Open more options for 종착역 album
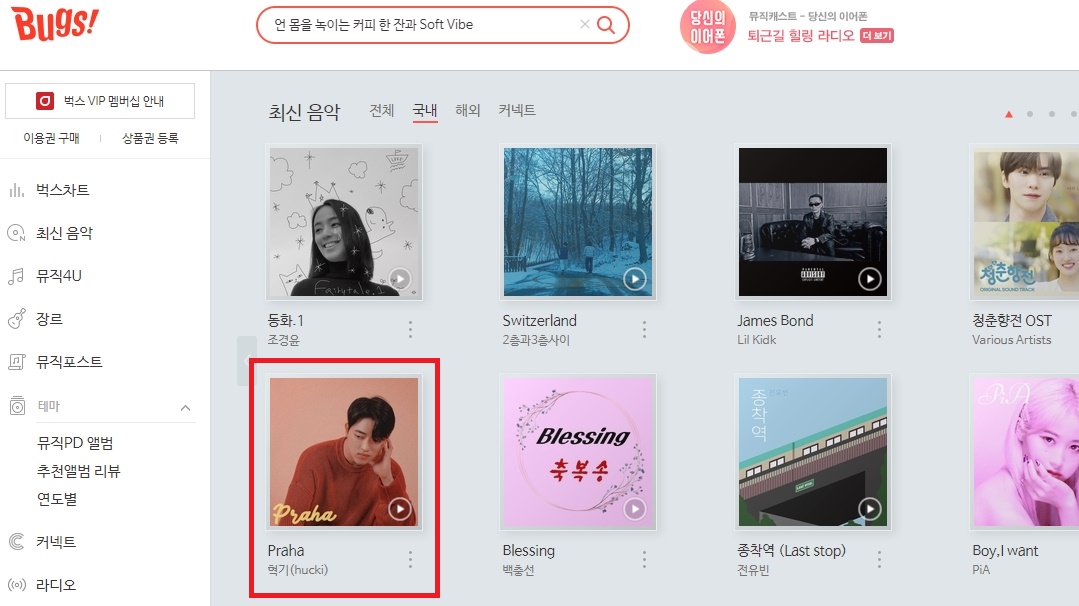This screenshot has width=1079, height=606. tap(879, 559)
